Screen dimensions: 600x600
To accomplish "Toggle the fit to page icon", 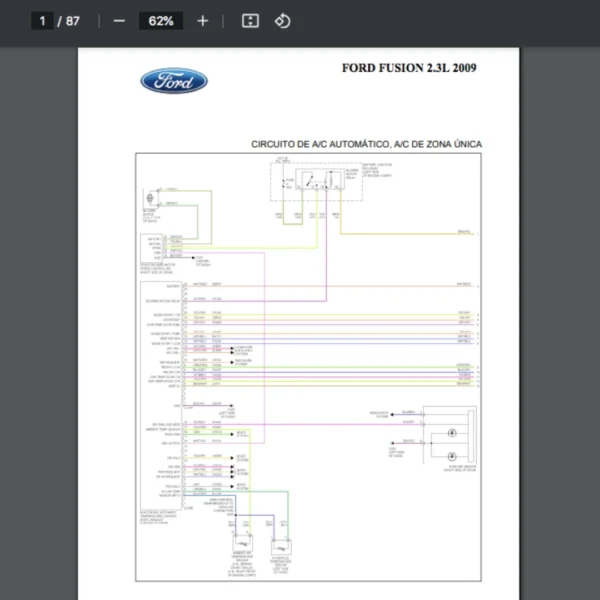I will (251, 21).
